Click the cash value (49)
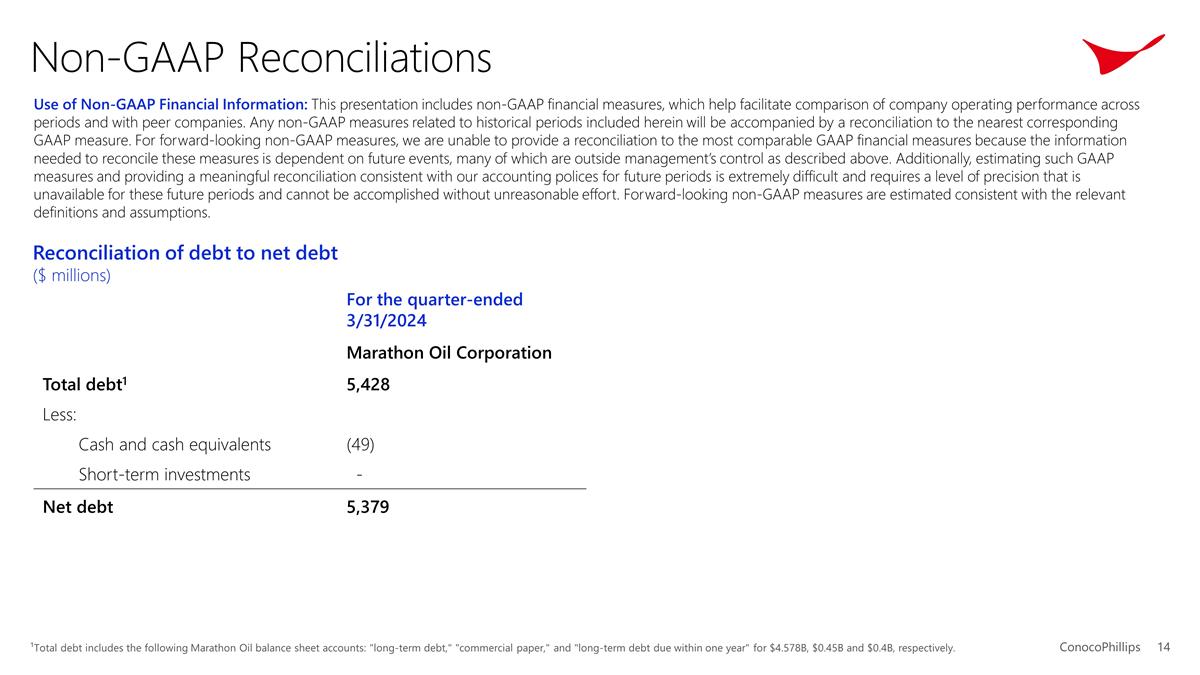Viewport: 1200px width, 675px height. [x=360, y=444]
